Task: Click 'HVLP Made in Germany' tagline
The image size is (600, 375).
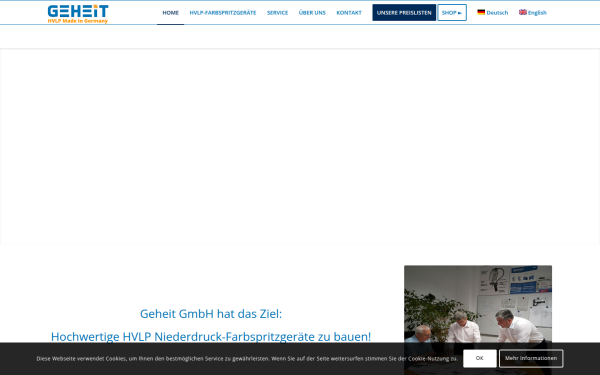Action: click(x=78, y=21)
